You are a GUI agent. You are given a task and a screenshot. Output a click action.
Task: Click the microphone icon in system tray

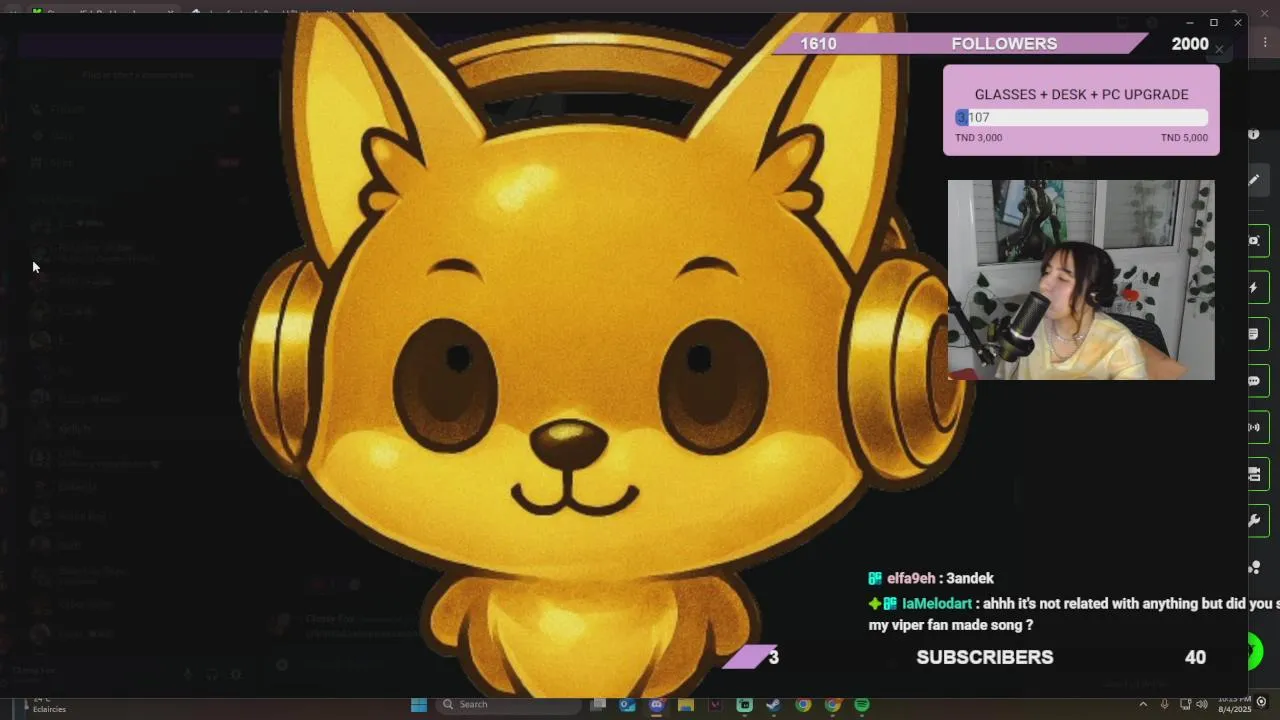pos(1165,705)
